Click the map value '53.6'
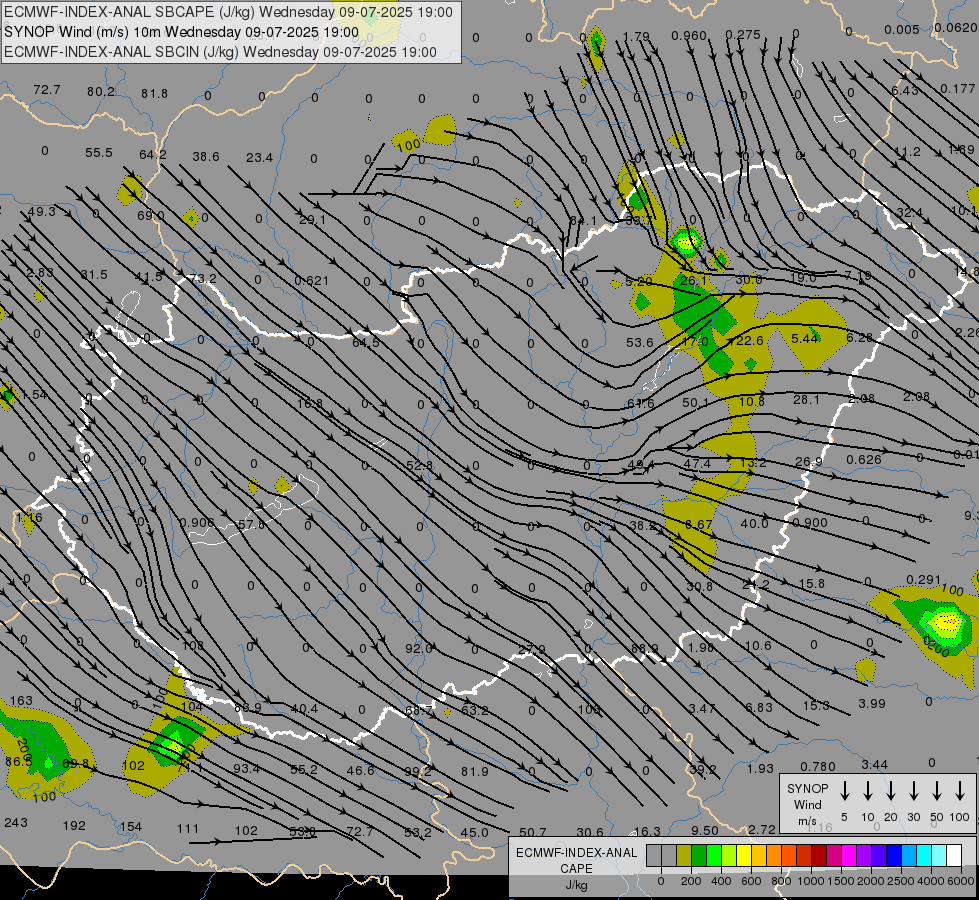The image size is (979, 900). tap(639, 342)
